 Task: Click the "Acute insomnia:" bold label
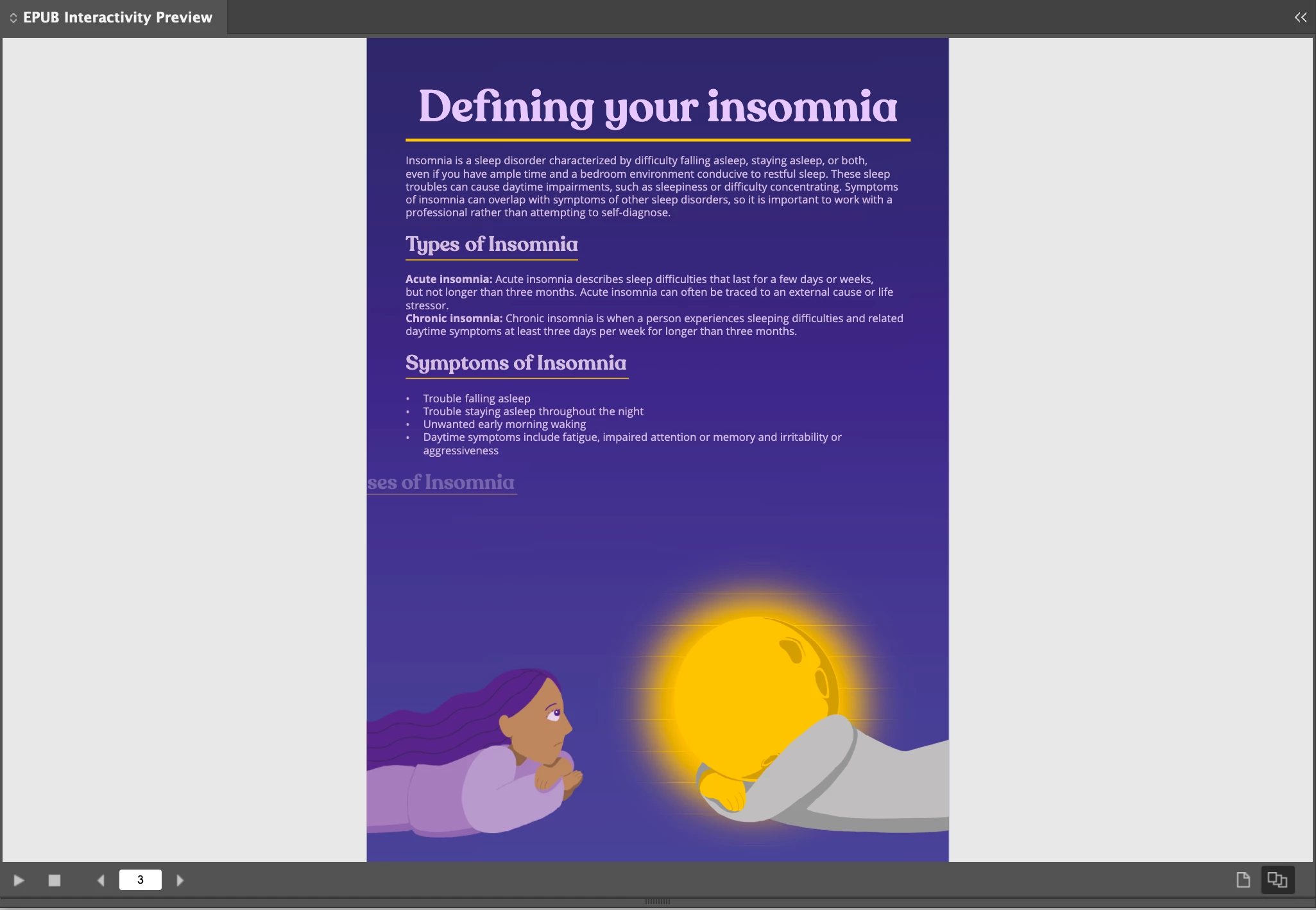(449, 279)
